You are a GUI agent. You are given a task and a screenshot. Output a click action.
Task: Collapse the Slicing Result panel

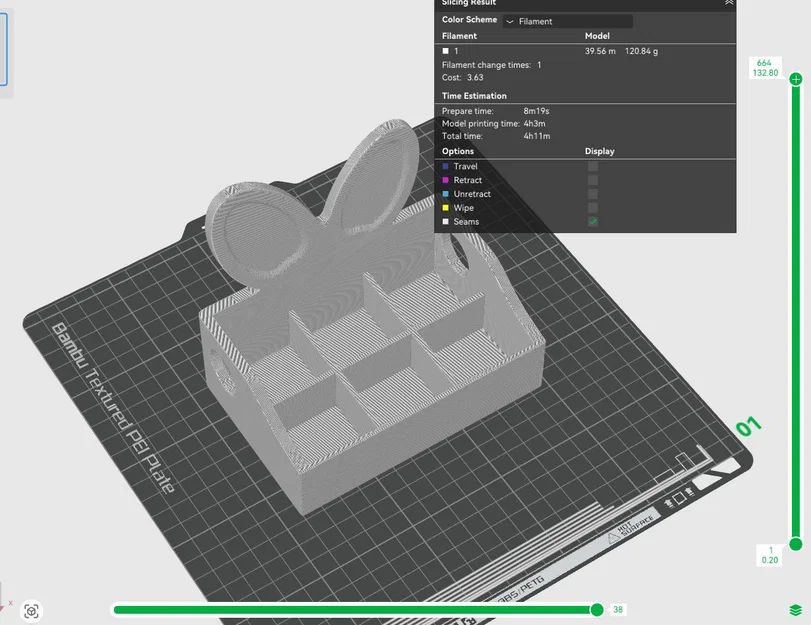pyautogui.click(x=729, y=3)
